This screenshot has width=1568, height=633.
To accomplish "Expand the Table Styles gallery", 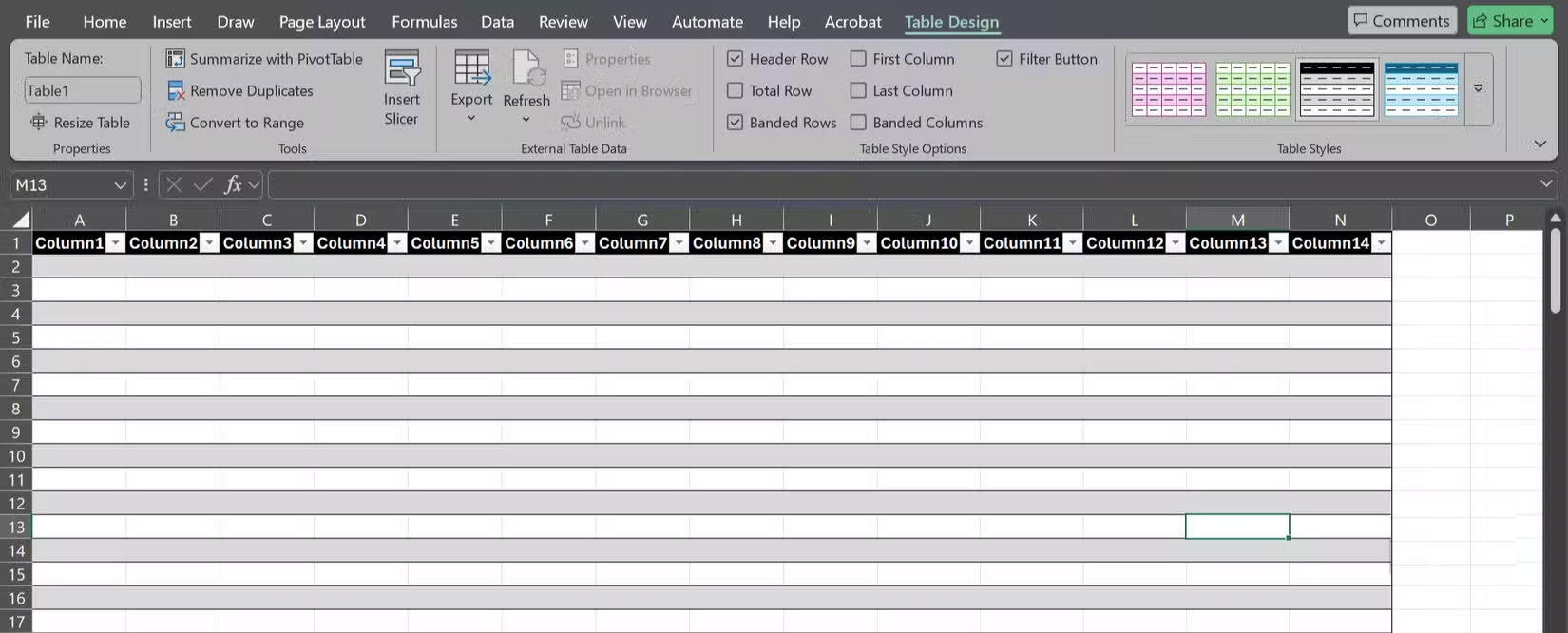I will [x=1479, y=88].
